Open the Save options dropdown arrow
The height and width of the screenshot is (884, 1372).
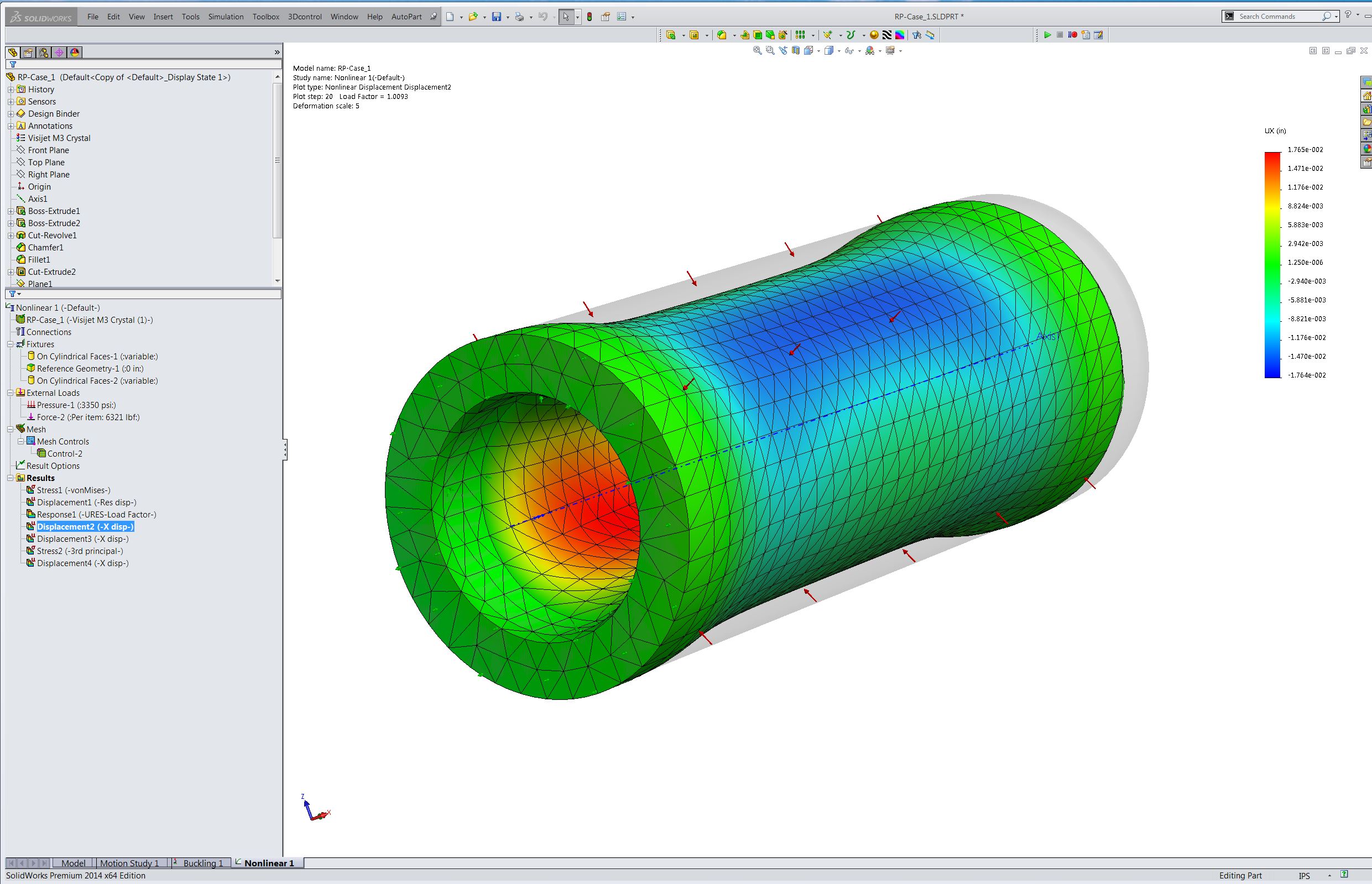tap(508, 18)
